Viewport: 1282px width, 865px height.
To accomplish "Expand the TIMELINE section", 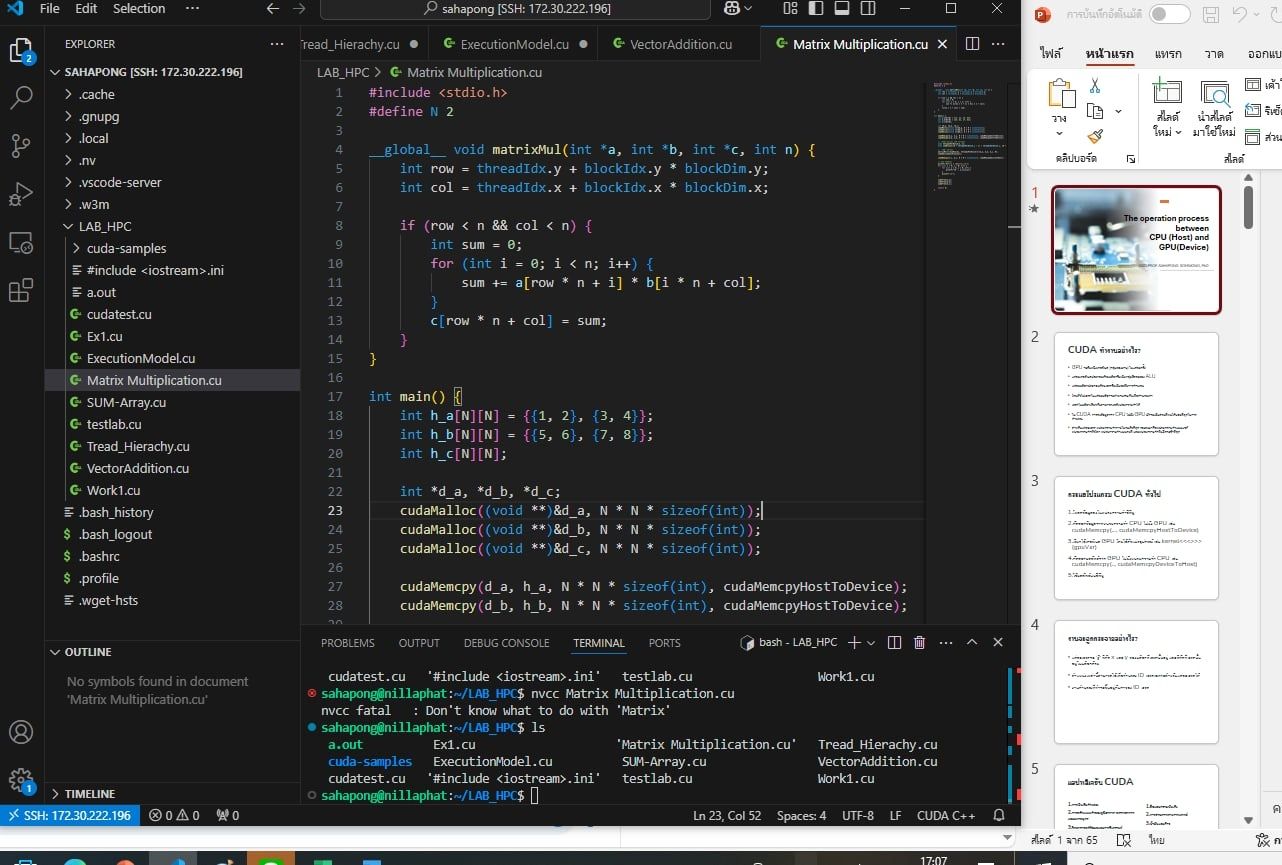I will [90, 794].
